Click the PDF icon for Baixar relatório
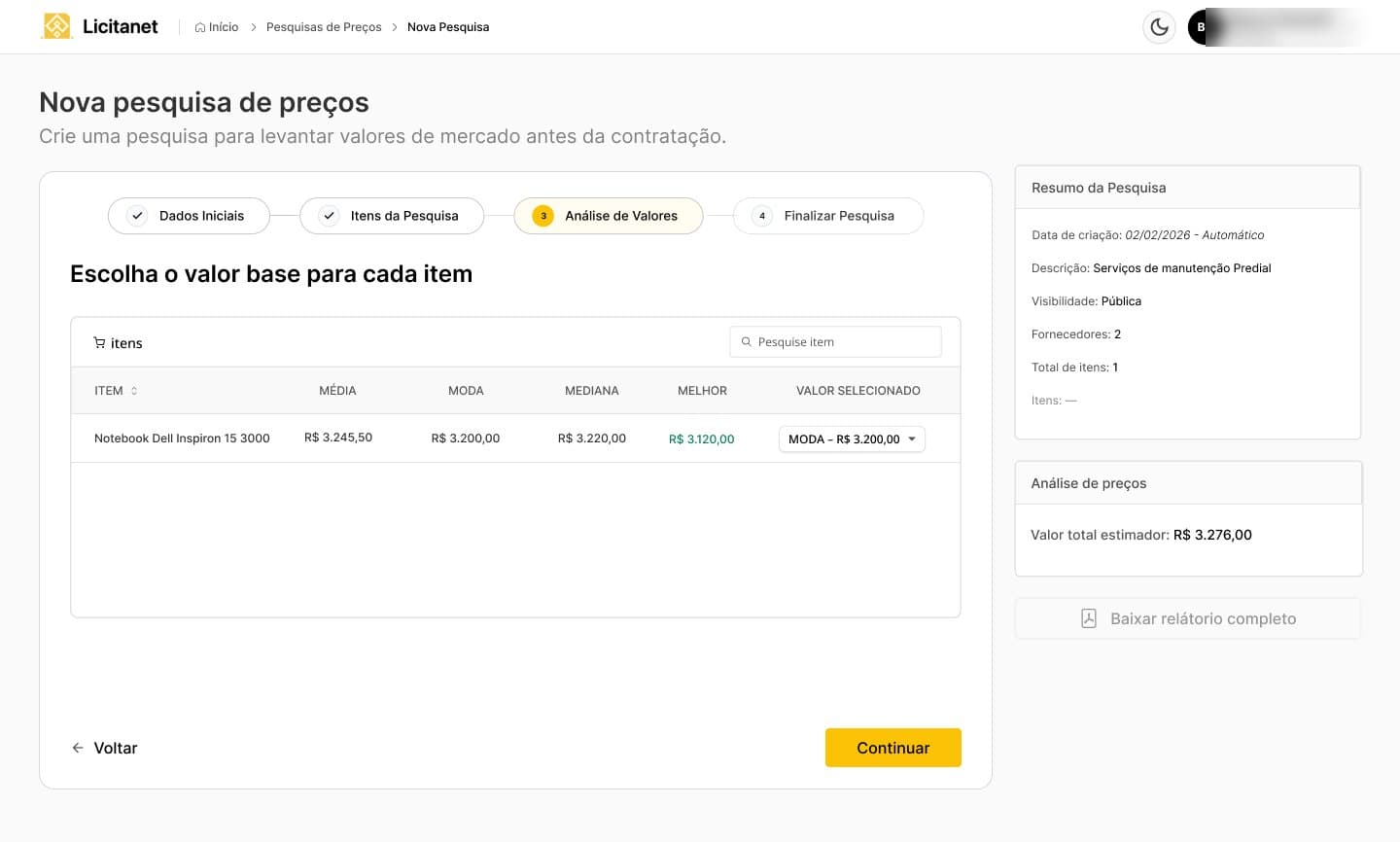The width and height of the screenshot is (1400, 842). 1089,618
